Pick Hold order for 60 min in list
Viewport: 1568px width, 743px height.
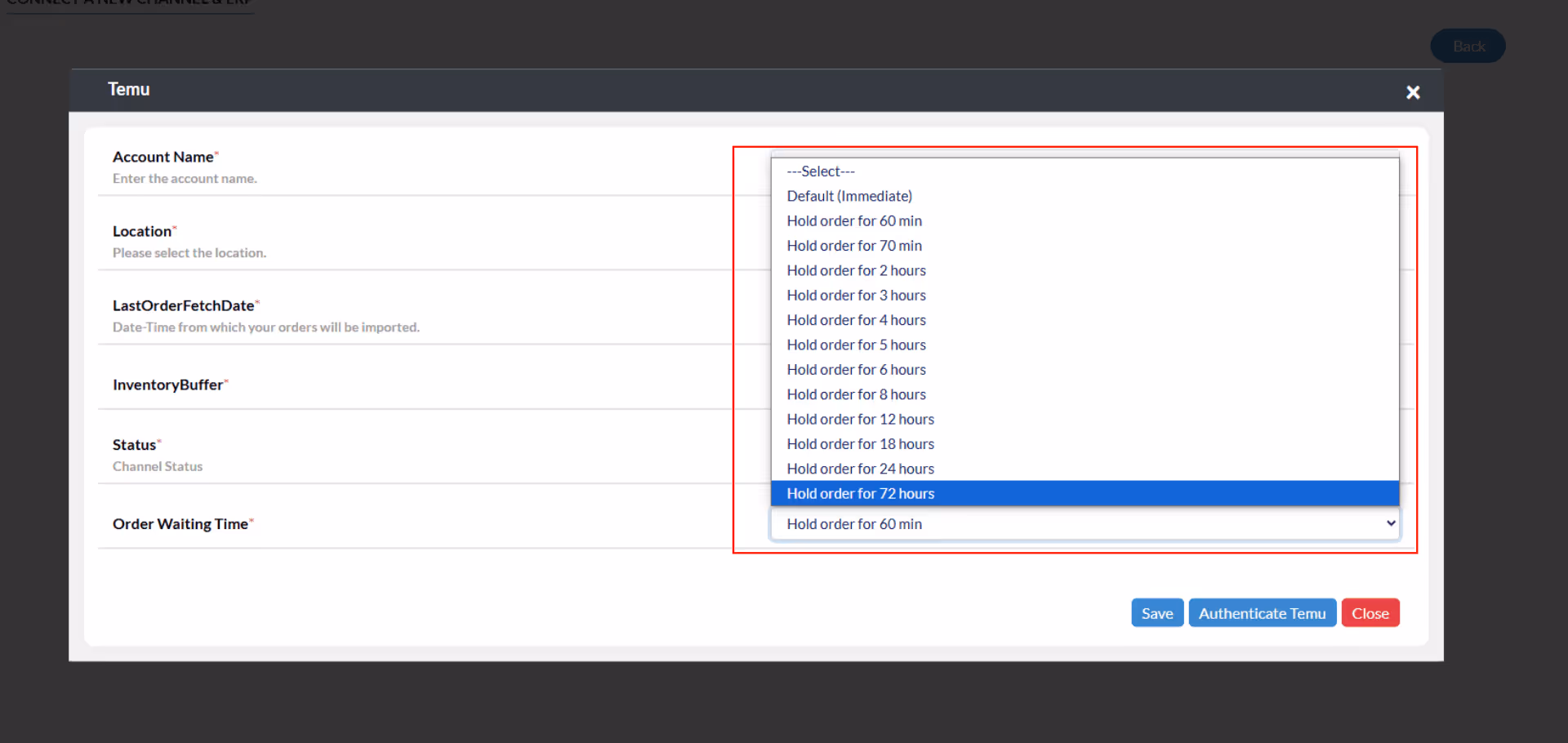pyautogui.click(x=1085, y=220)
